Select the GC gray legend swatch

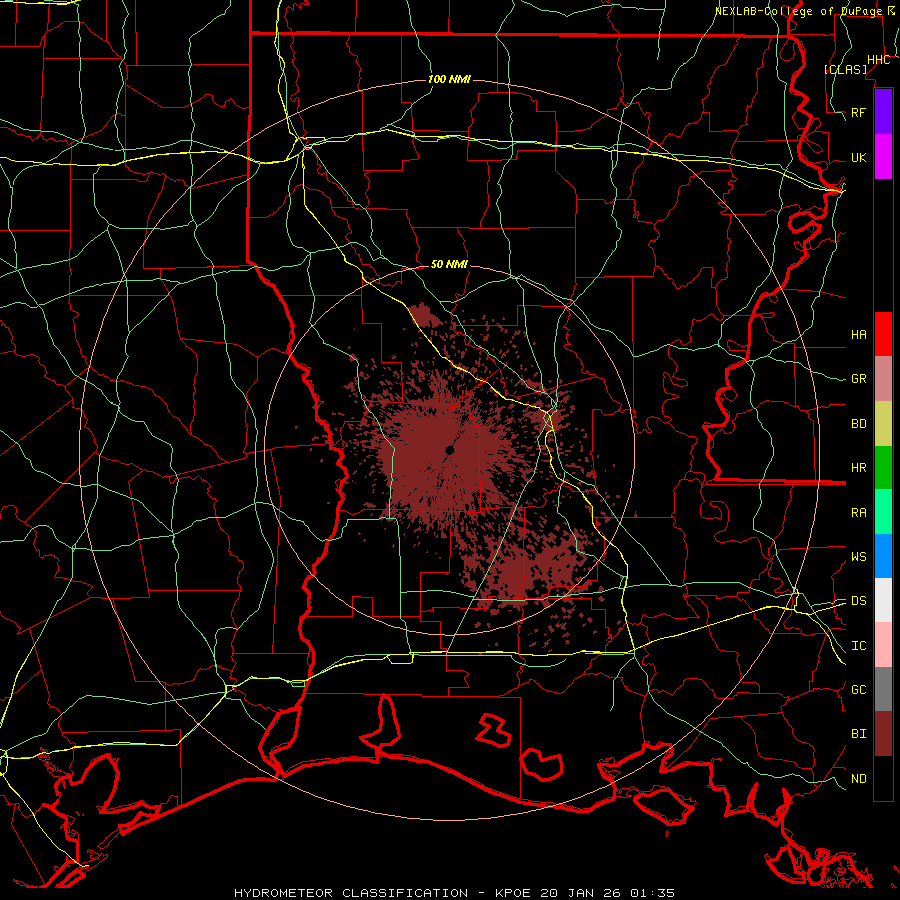pyautogui.click(x=883, y=689)
